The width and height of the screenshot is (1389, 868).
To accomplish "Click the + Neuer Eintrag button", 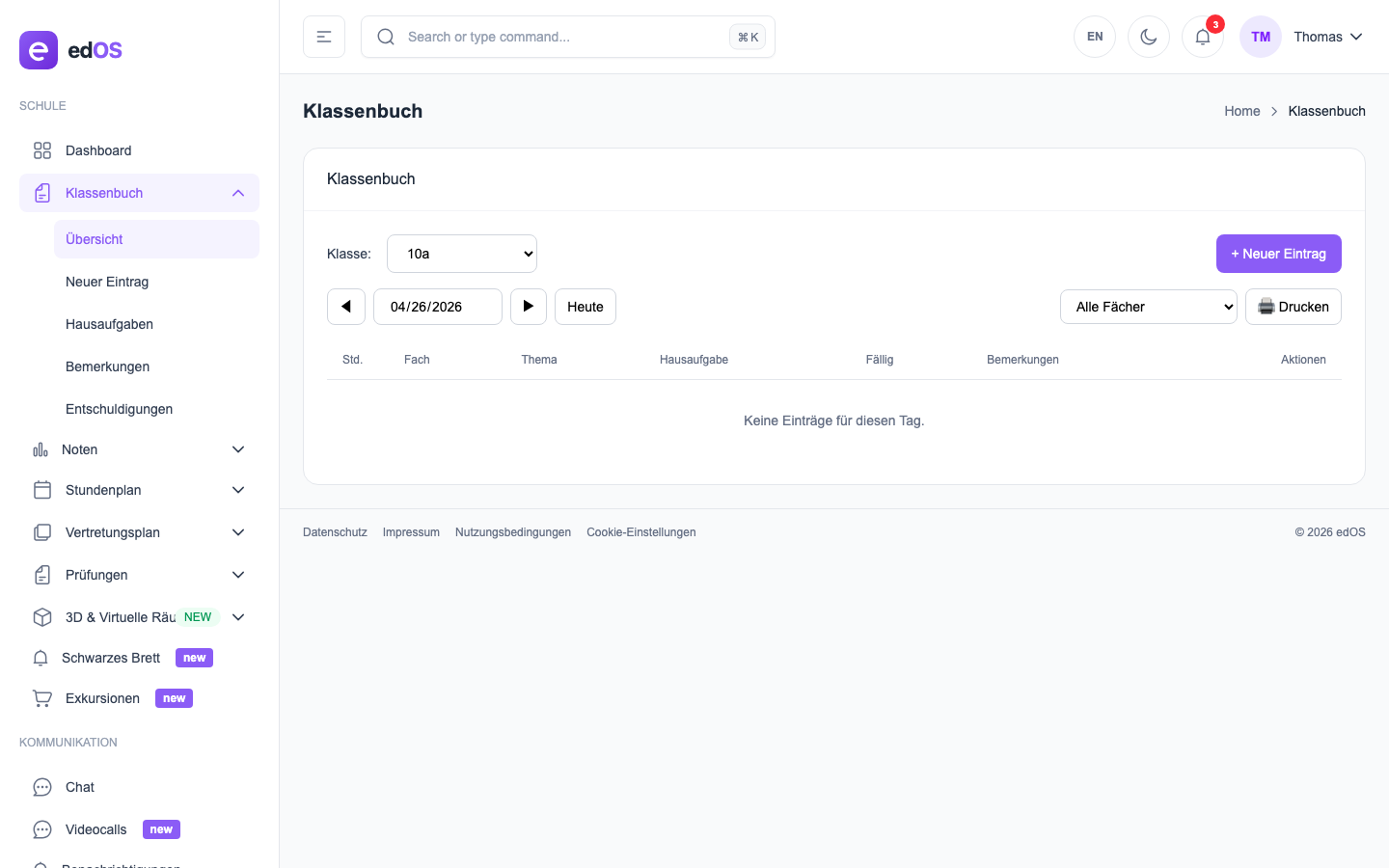I will pyautogui.click(x=1278, y=254).
